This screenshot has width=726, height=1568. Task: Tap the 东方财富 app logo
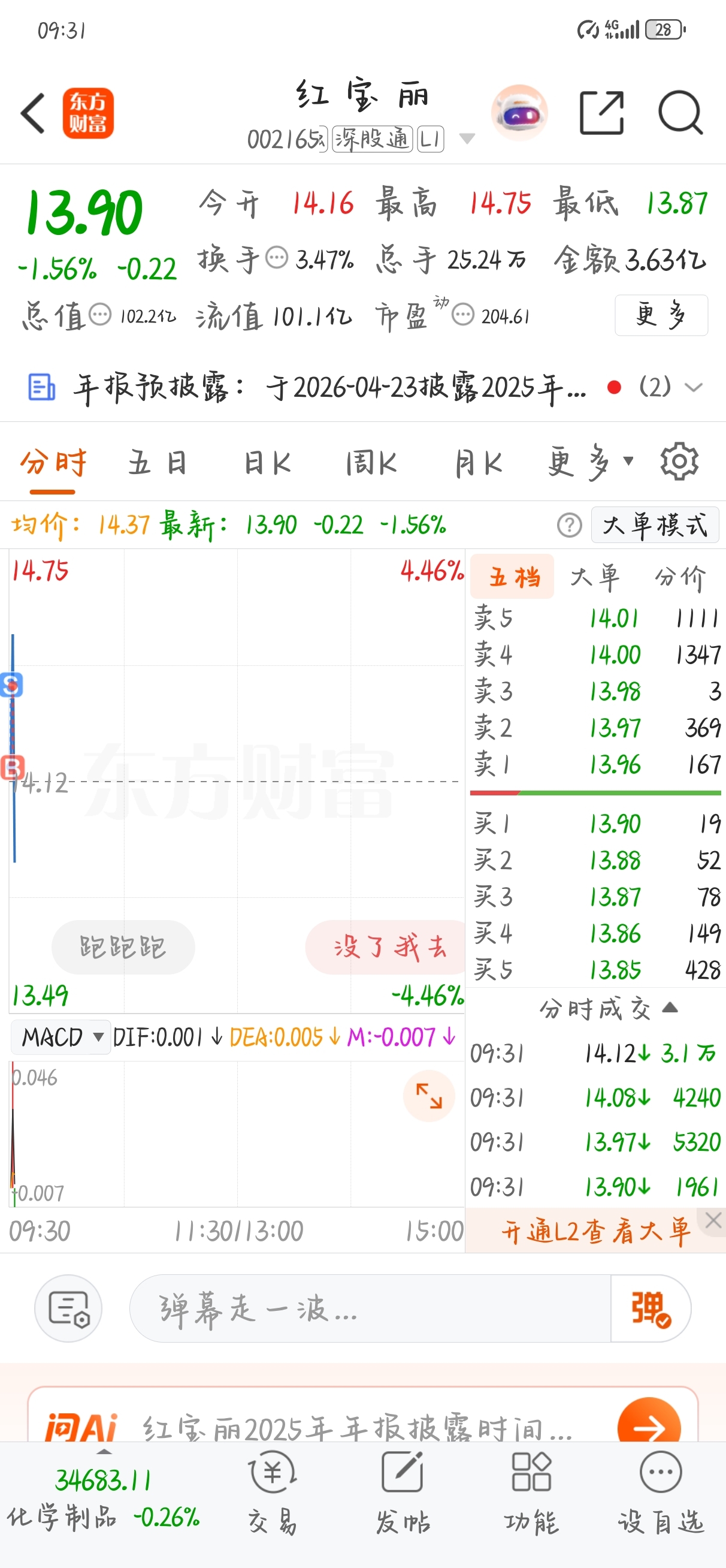88,113
